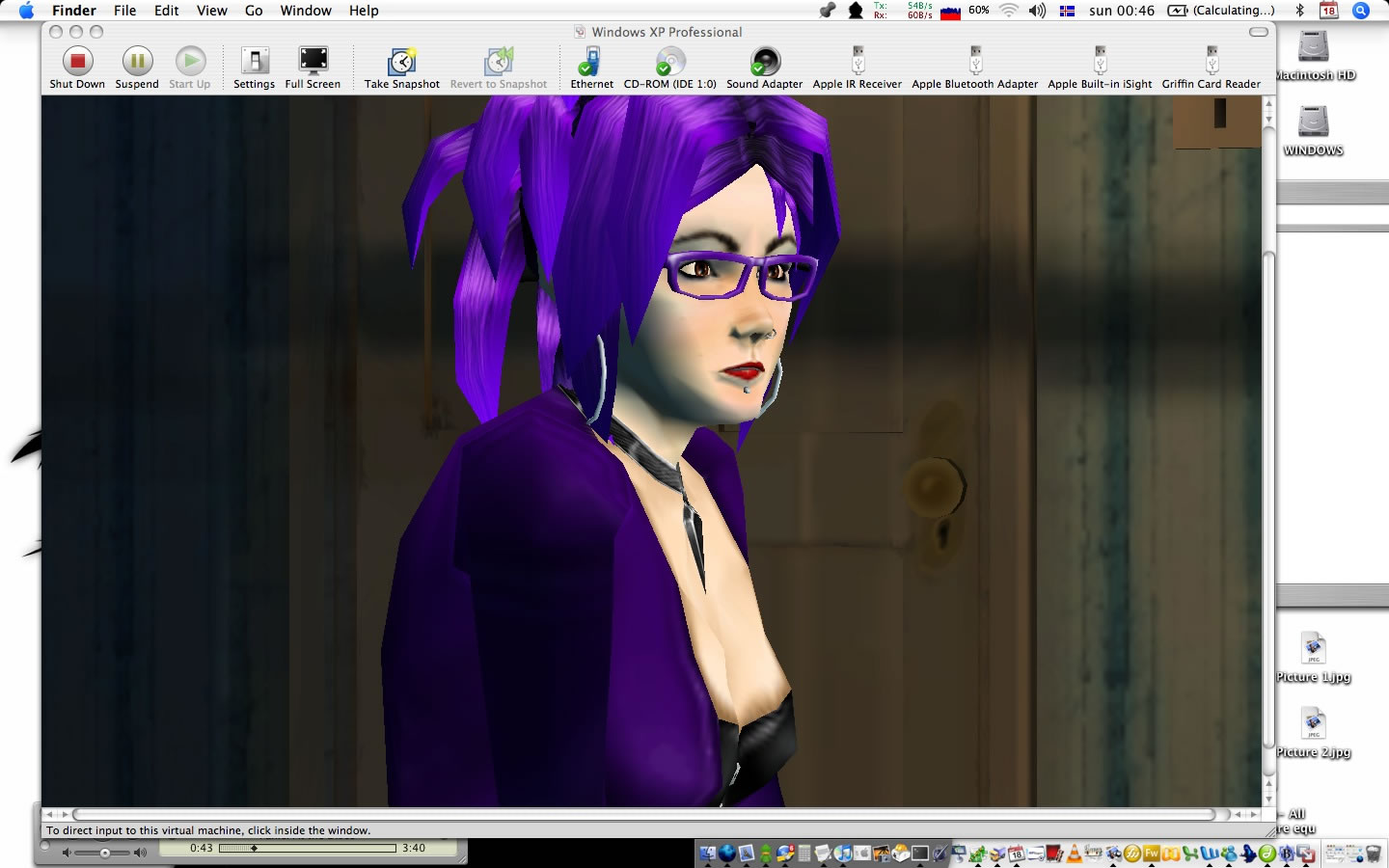Open the File menu
1389x868 pixels.
coord(125,11)
